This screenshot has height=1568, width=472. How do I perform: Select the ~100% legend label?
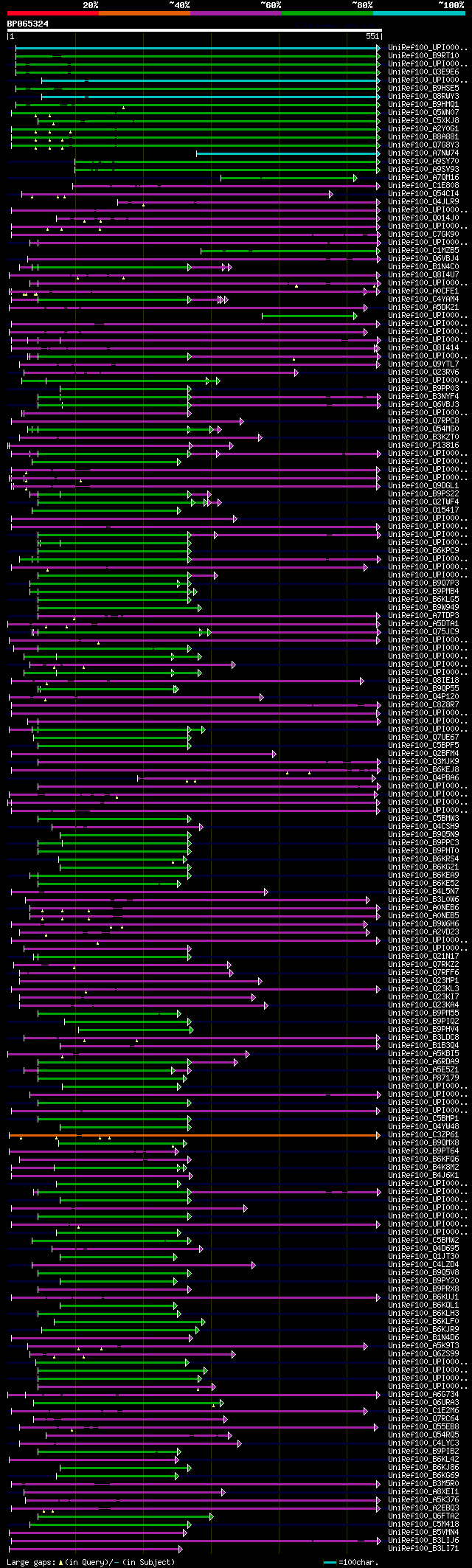[451, 5]
